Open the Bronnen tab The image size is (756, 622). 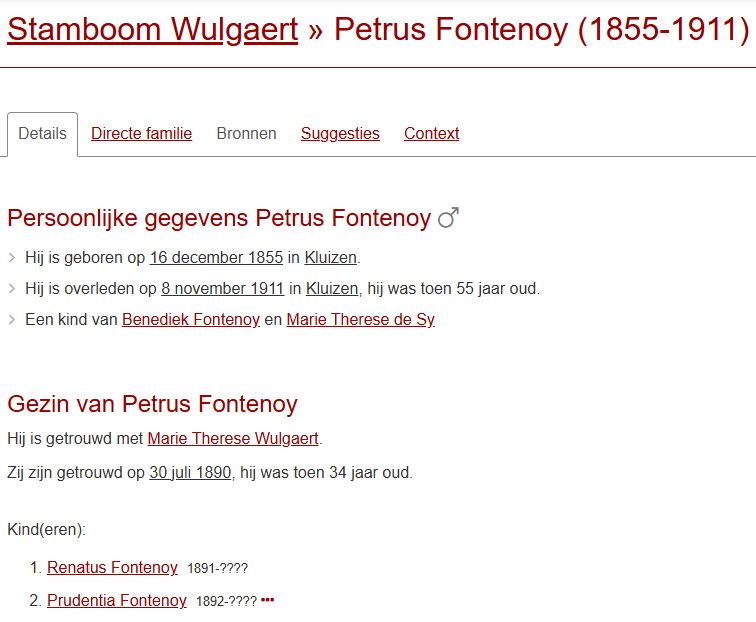tap(246, 134)
